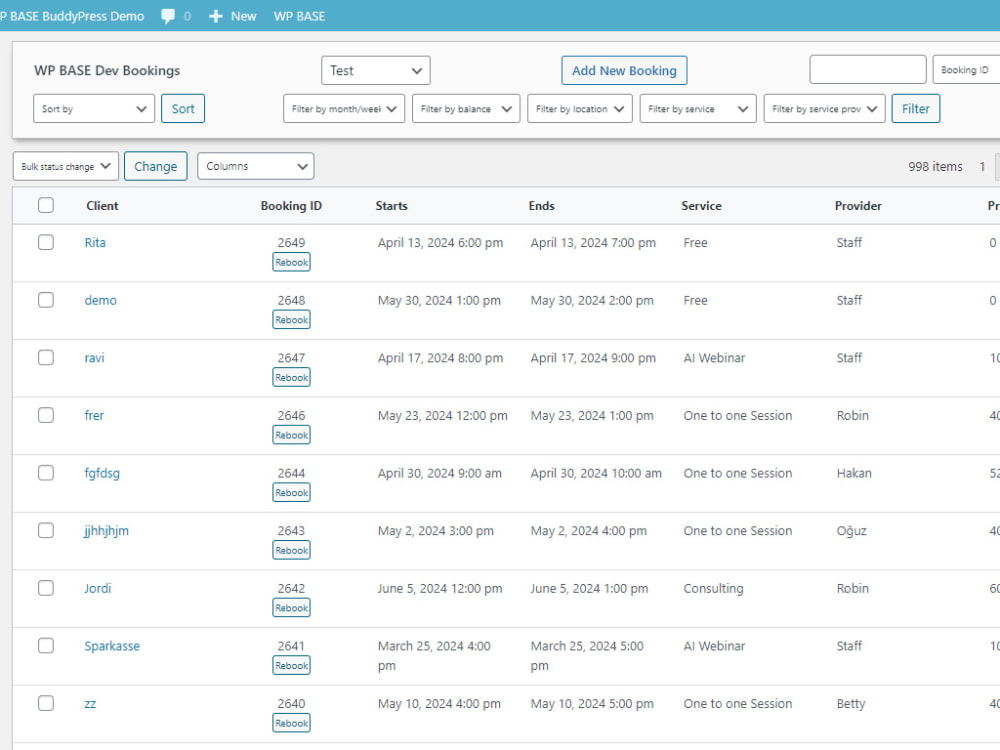Viewport: 1000px width, 750px height.
Task: Expand the Sort by dropdown
Action: click(x=94, y=108)
